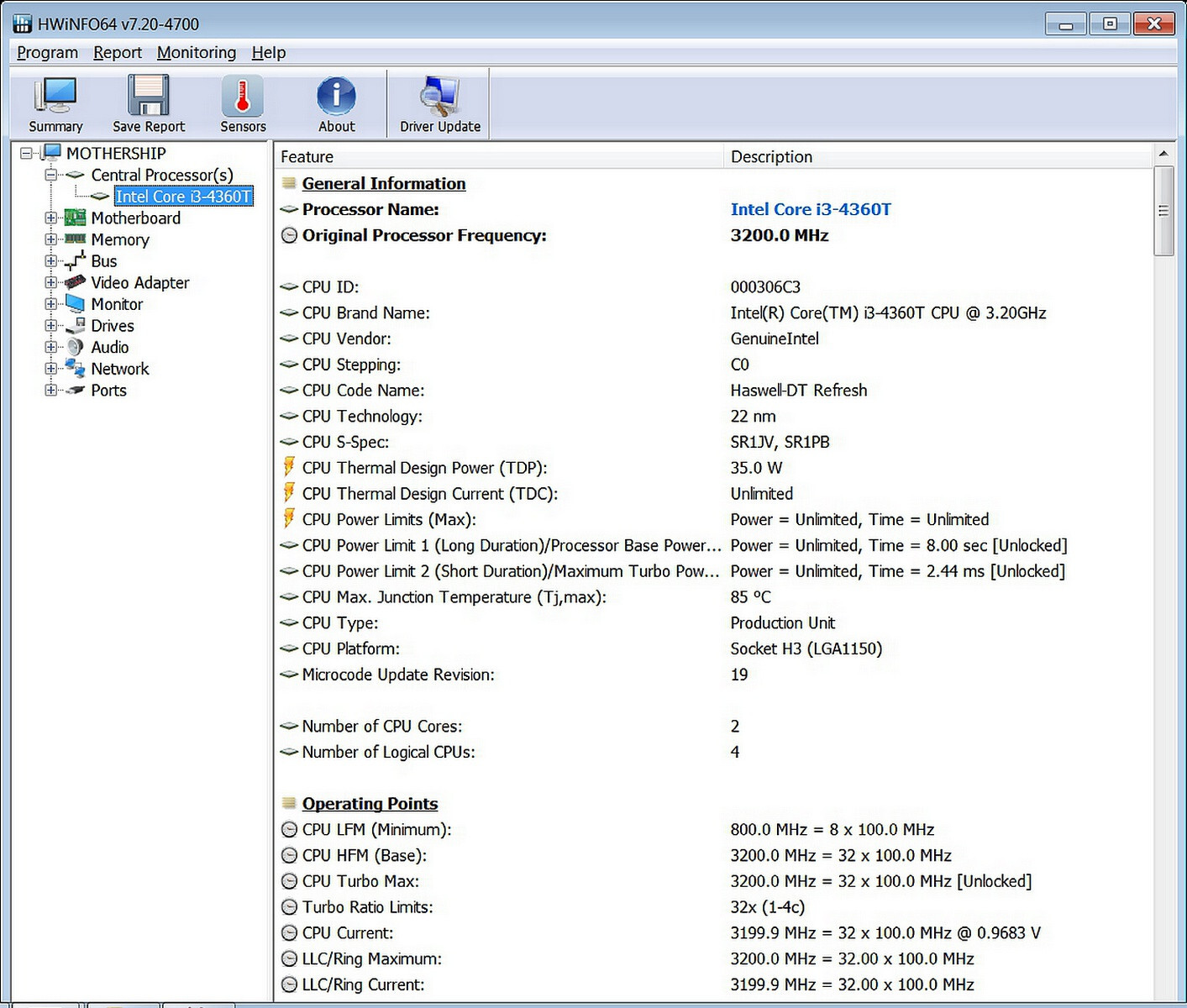Image resolution: width=1187 pixels, height=1008 pixels.
Task: Expand the Ports tree node
Action: (51, 391)
